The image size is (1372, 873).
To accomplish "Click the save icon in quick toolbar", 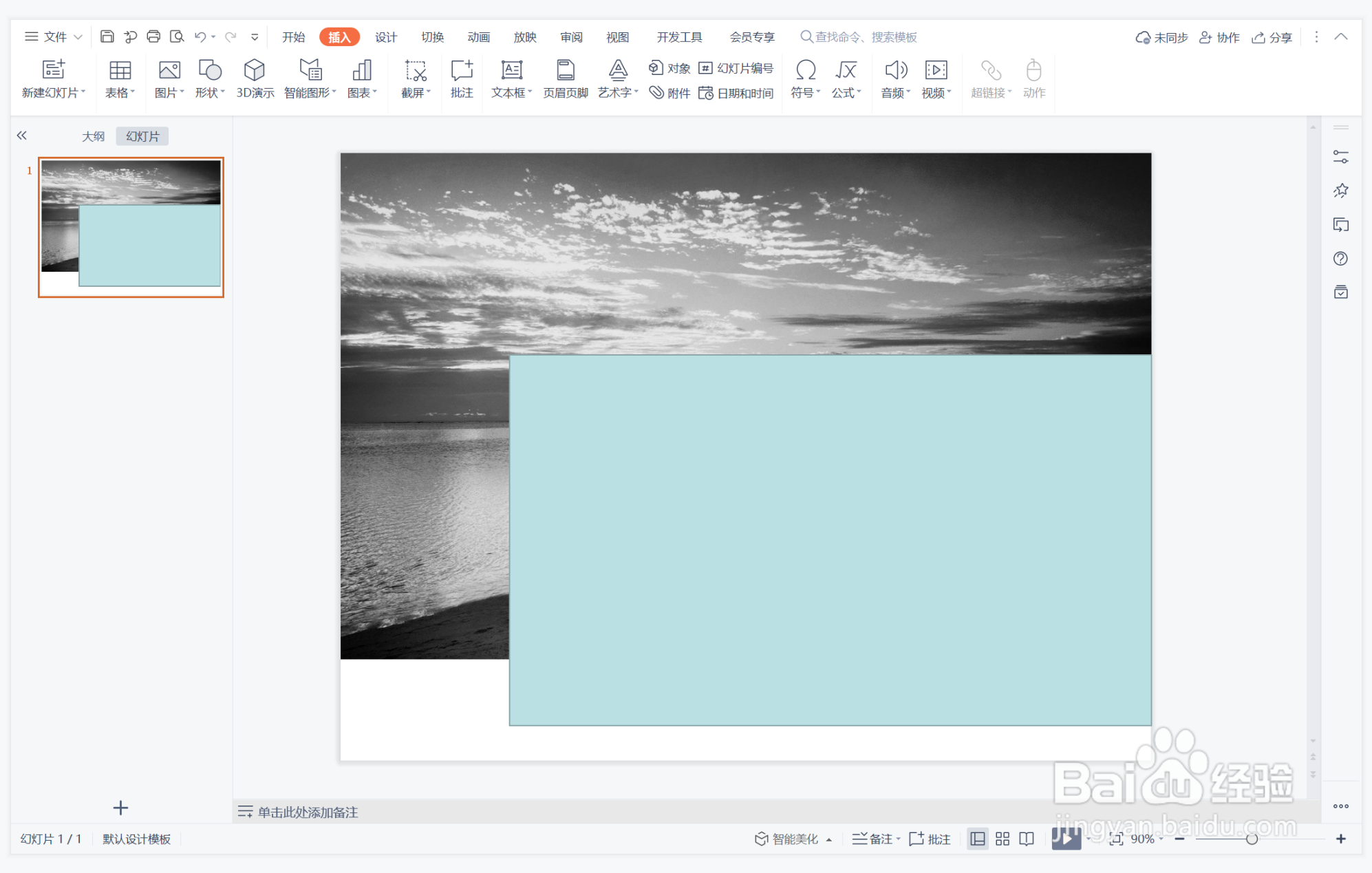I will tap(107, 36).
